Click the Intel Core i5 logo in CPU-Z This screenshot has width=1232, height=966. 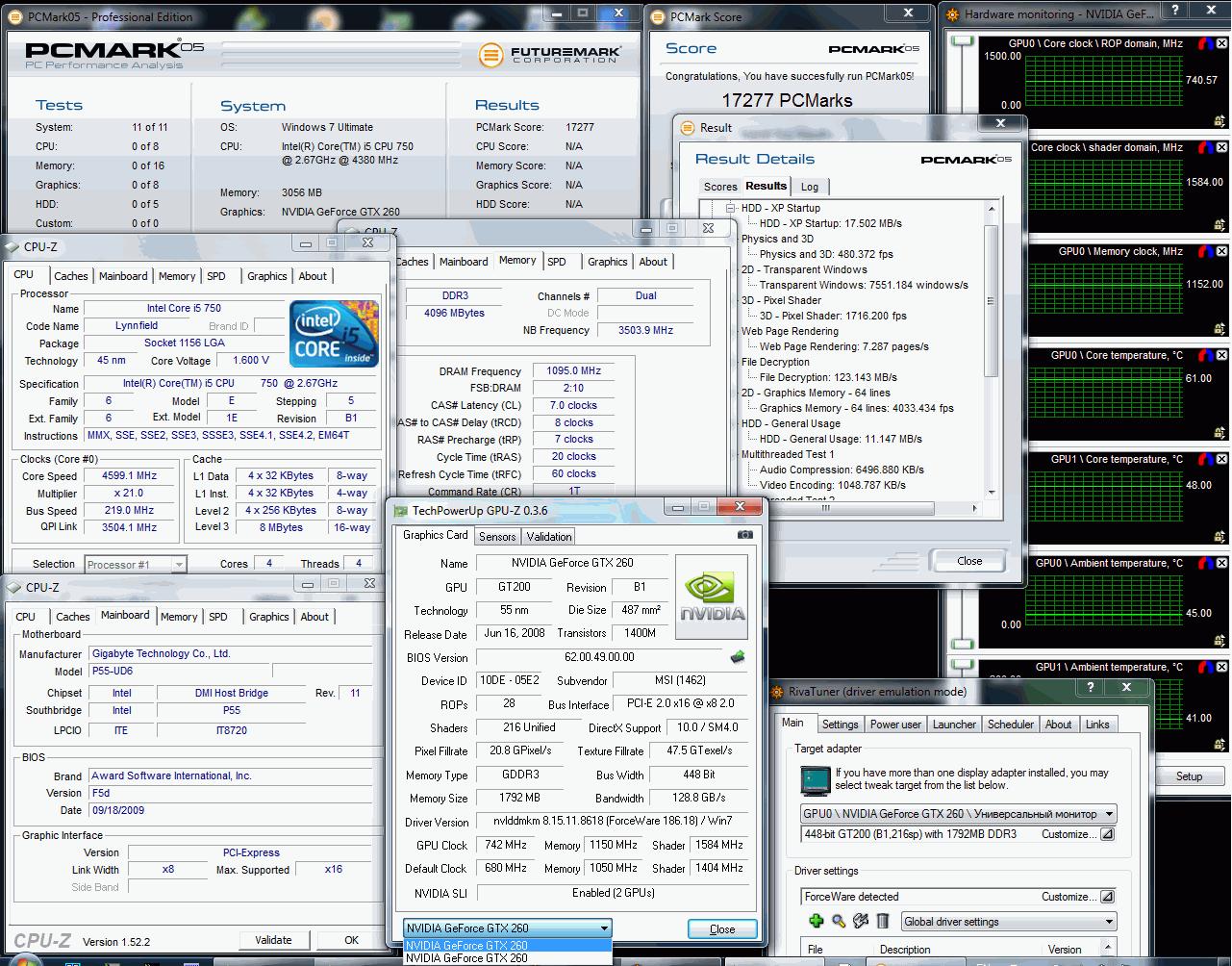[x=335, y=333]
